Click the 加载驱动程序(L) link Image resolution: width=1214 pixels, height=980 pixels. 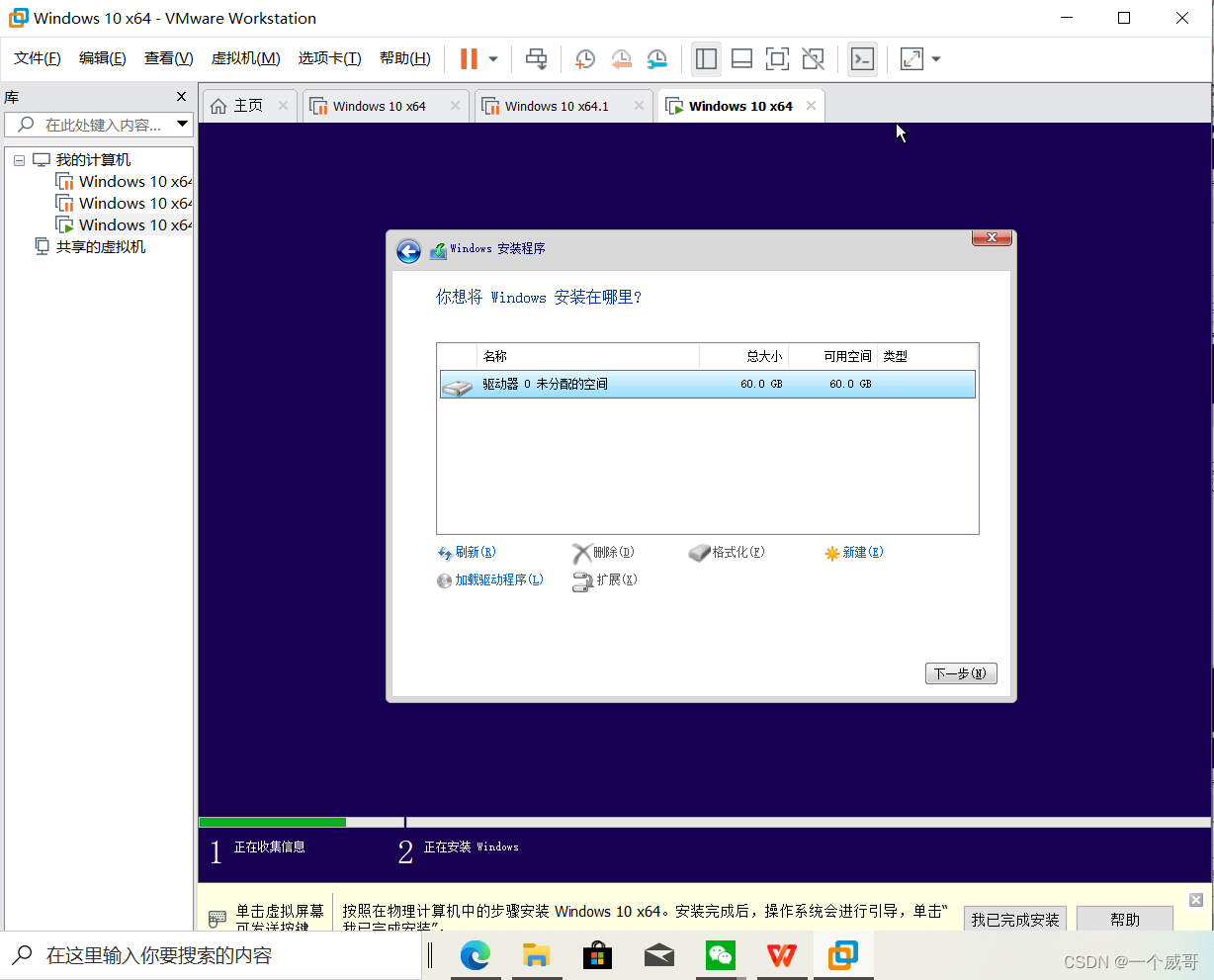490,580
